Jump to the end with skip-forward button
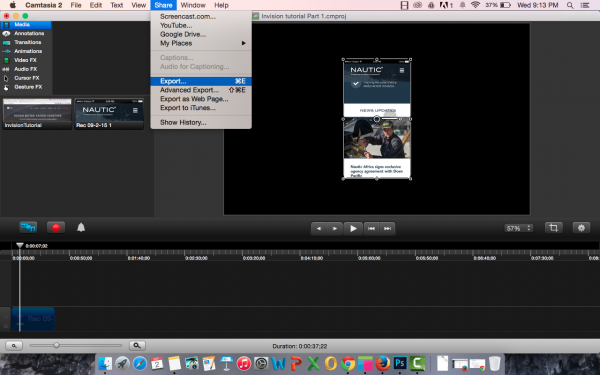600x375 pixels. coord(387,228)
